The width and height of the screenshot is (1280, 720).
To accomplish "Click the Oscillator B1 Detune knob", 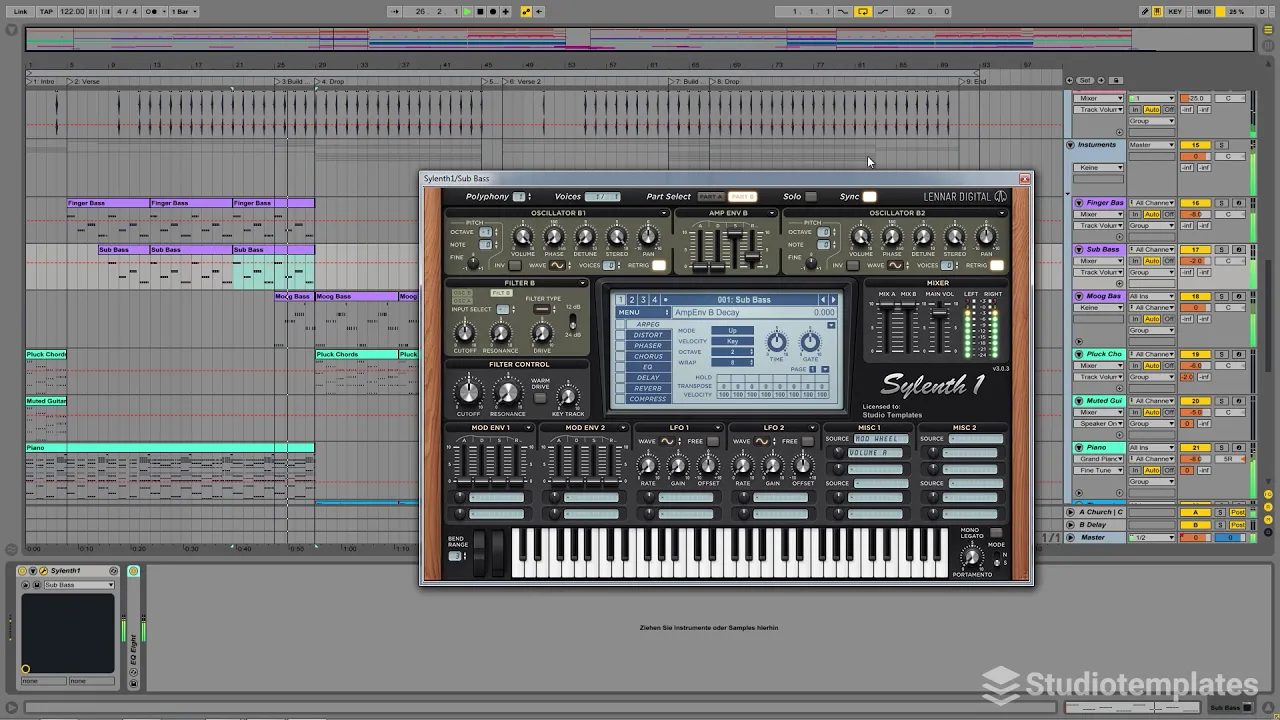I will point(585,237).
